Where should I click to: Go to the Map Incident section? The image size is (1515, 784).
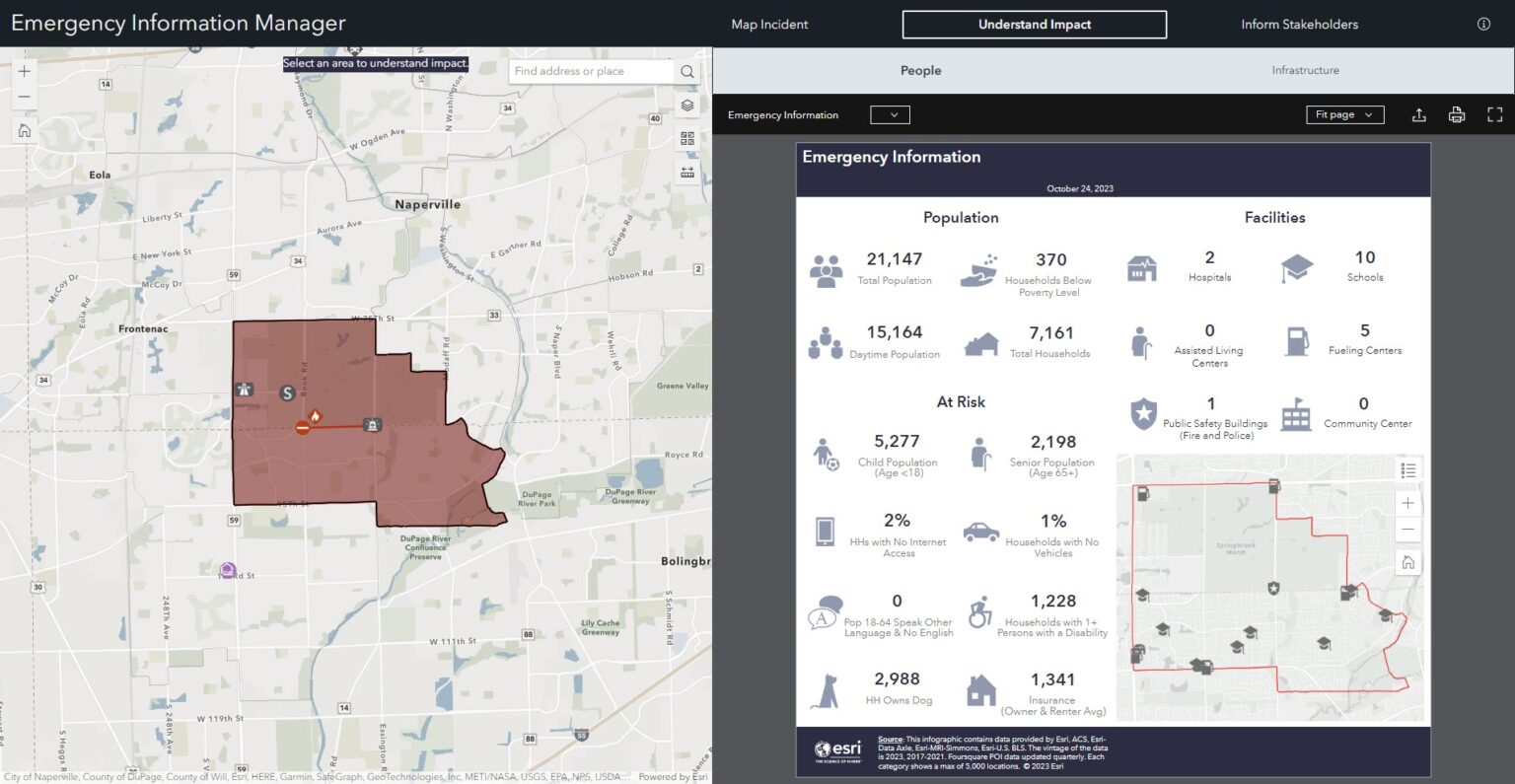click(x=769, y=24)
